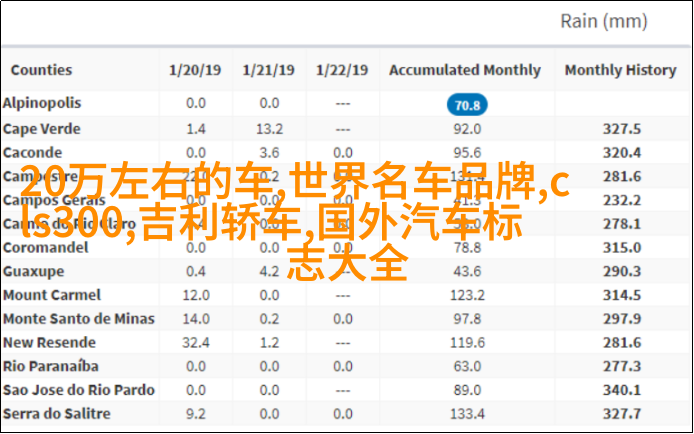
Task: Click Monte Santo de Minas's 14.0 value
Action: point(196,319)
